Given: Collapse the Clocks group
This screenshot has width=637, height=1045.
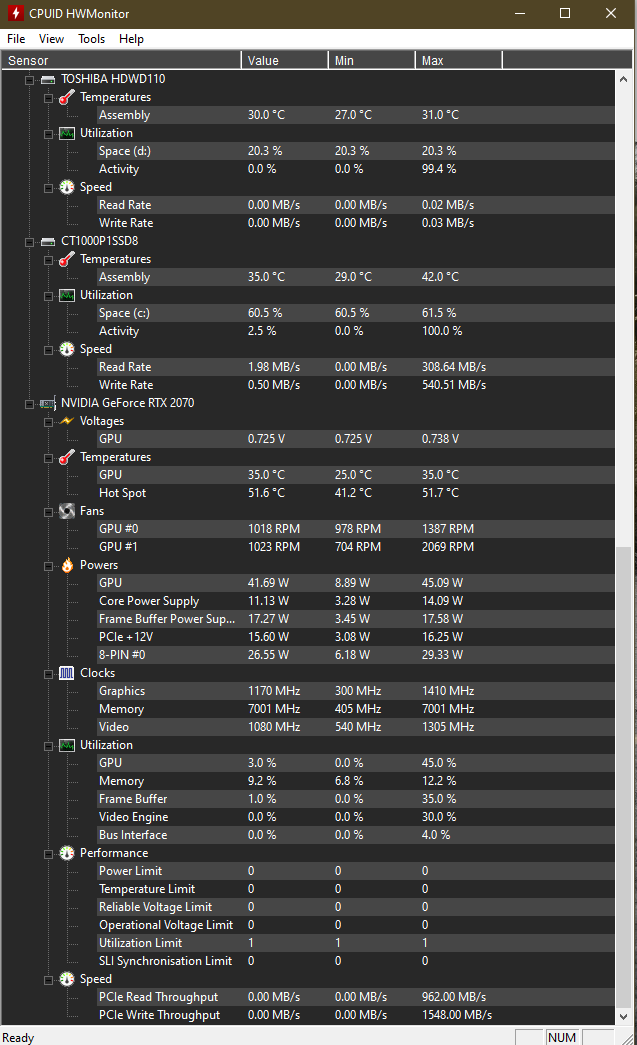Looking at the screenshot, I should click(48, 674).
